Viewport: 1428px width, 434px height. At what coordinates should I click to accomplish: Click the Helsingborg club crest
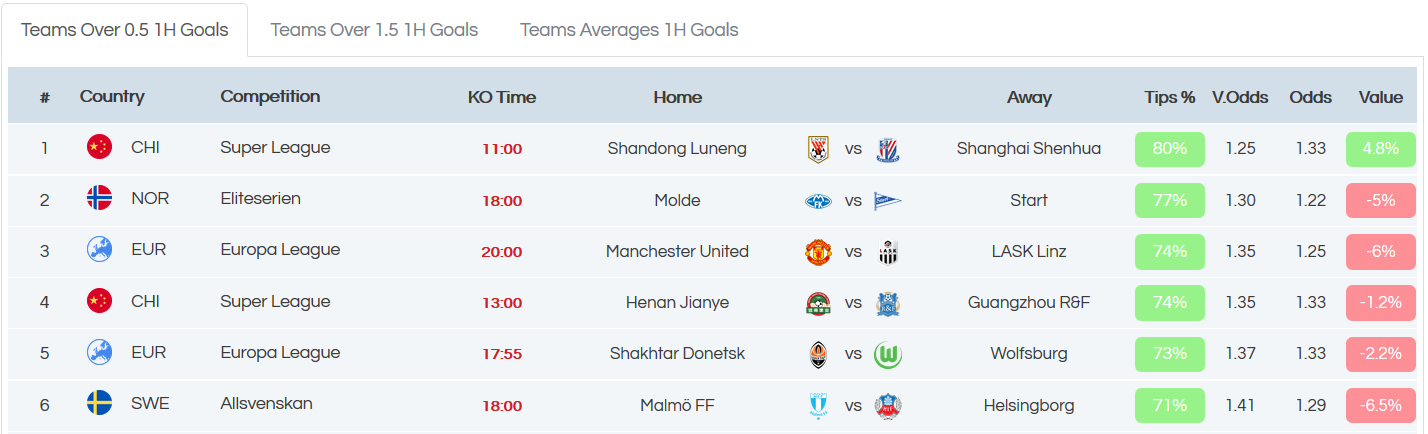coord(888,405)
